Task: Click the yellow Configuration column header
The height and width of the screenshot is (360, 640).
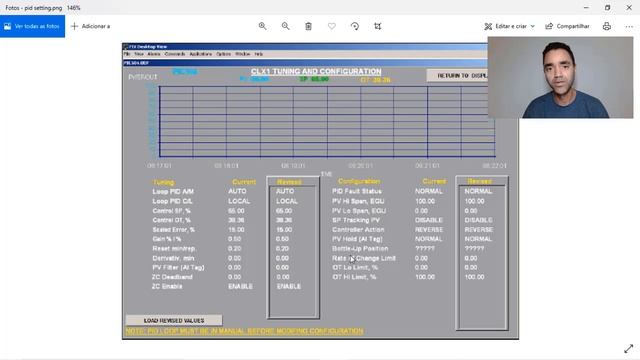Action: coord(359,181)
